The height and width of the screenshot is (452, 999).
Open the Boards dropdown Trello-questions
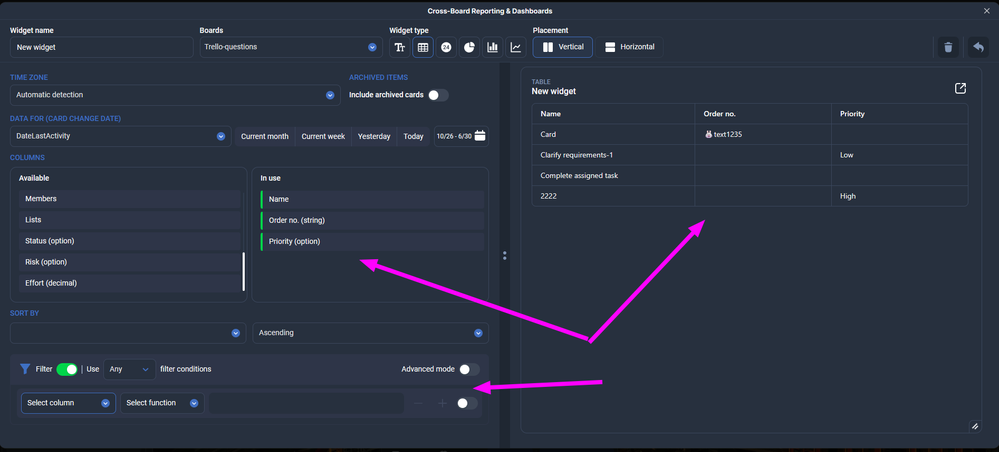pyautogui.click(x=291, y=47)
